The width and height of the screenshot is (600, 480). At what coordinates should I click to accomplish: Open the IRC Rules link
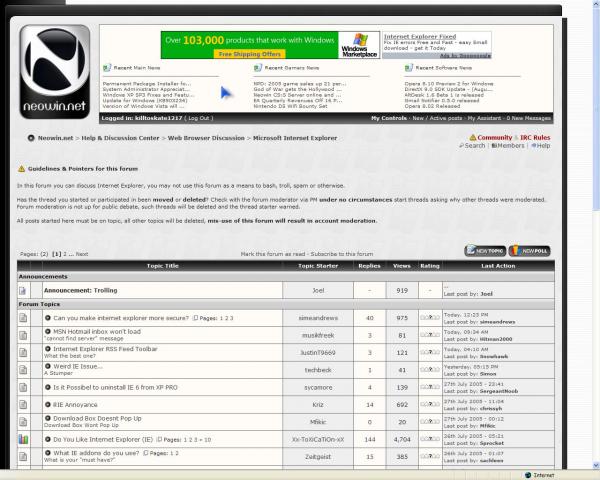[535, 137]
